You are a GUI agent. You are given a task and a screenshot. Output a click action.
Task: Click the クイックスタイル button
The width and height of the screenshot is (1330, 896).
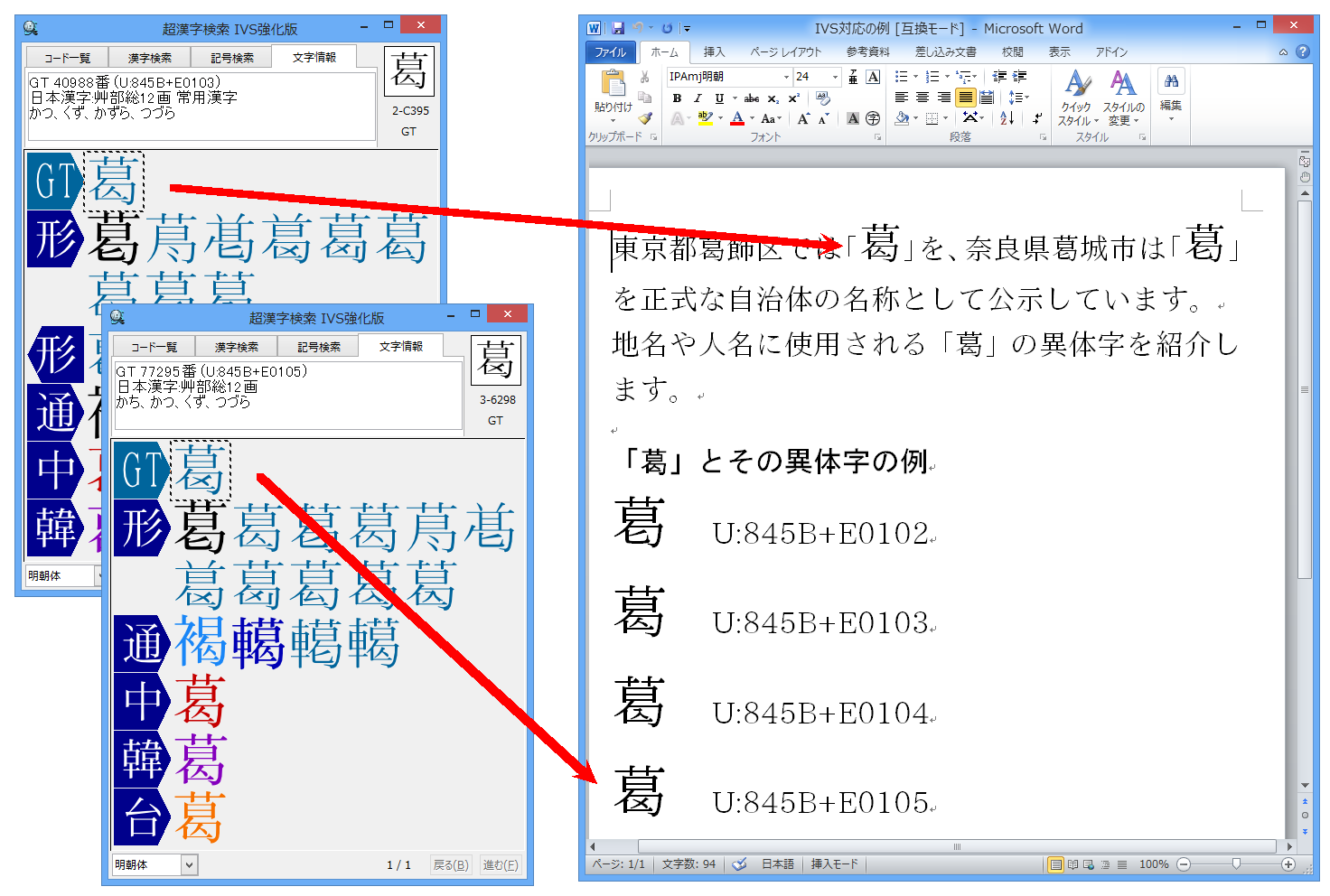tap(1077, 98)
